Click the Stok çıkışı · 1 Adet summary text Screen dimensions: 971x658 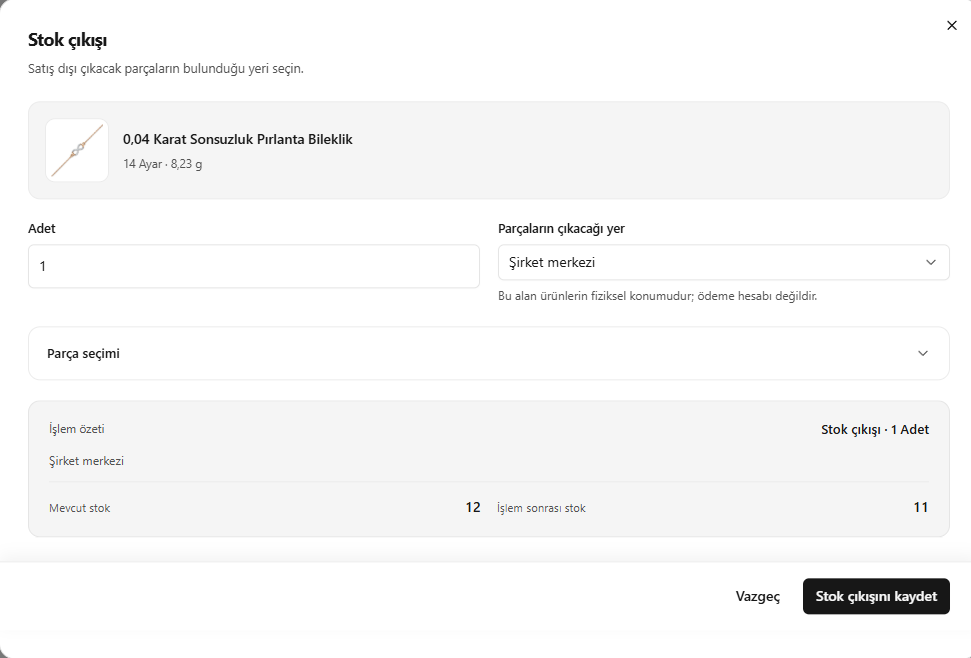pos(875,430)
